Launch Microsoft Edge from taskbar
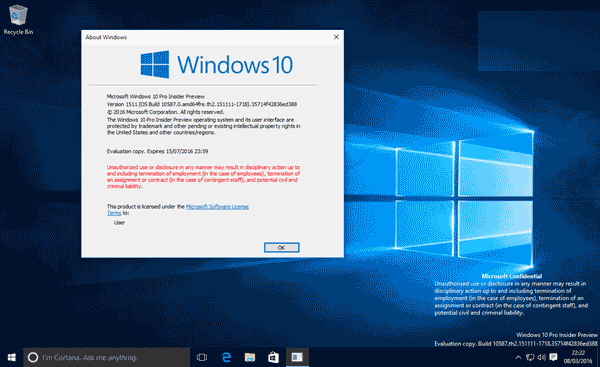The height and width of the screenshot is (367, 600). 227,357
